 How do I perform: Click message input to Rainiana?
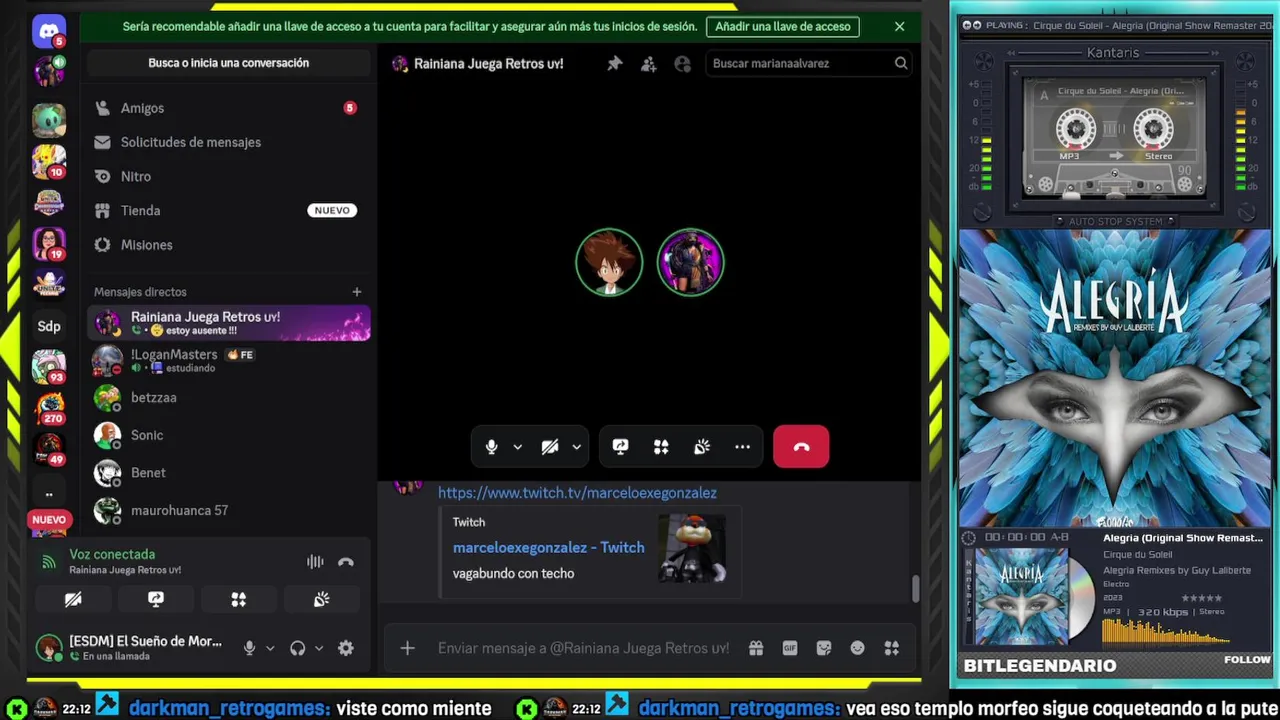583,648
